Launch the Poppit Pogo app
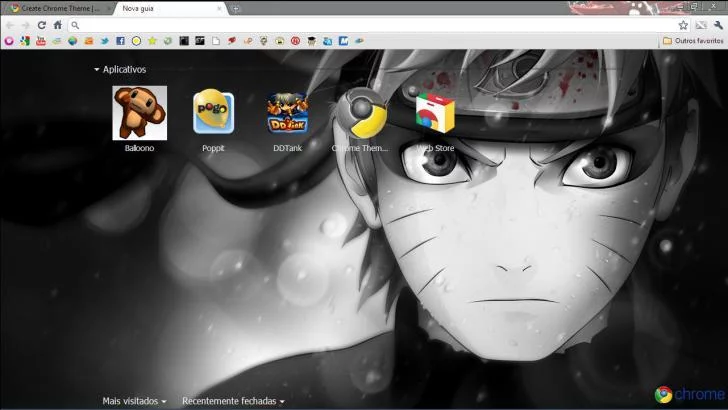The width and height of the screenshot is (728, 410). click(214, 112)
